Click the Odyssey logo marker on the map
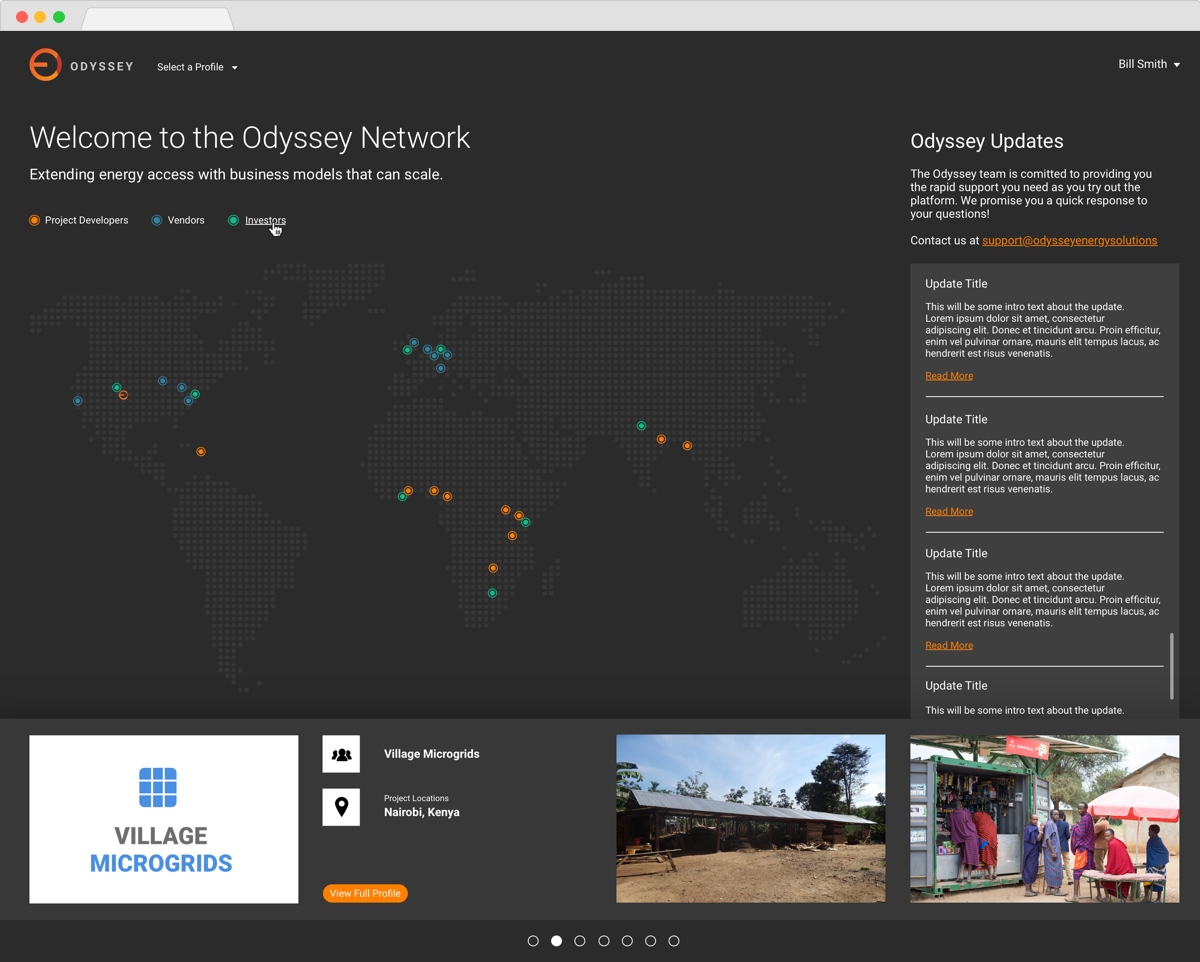The image size is (1200, 962). (123, 395)
